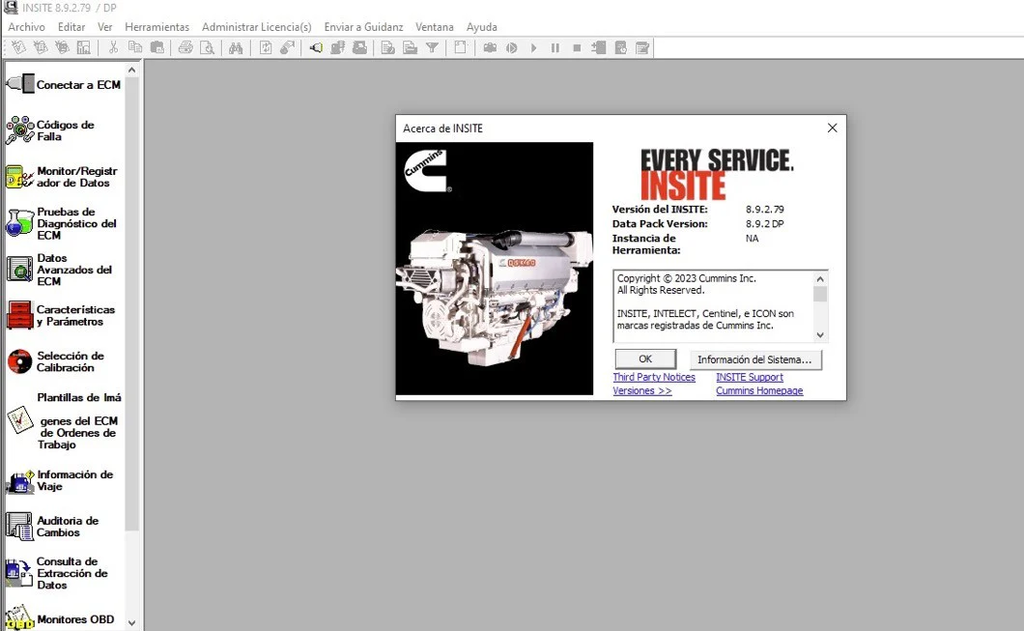Open Información de Viaje
The width and height of the screenshot is (1024, 631).
point(59,481)
